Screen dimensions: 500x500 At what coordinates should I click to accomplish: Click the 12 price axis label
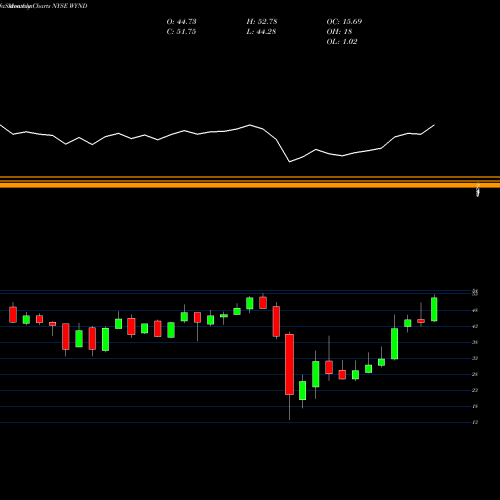(475, 422)
